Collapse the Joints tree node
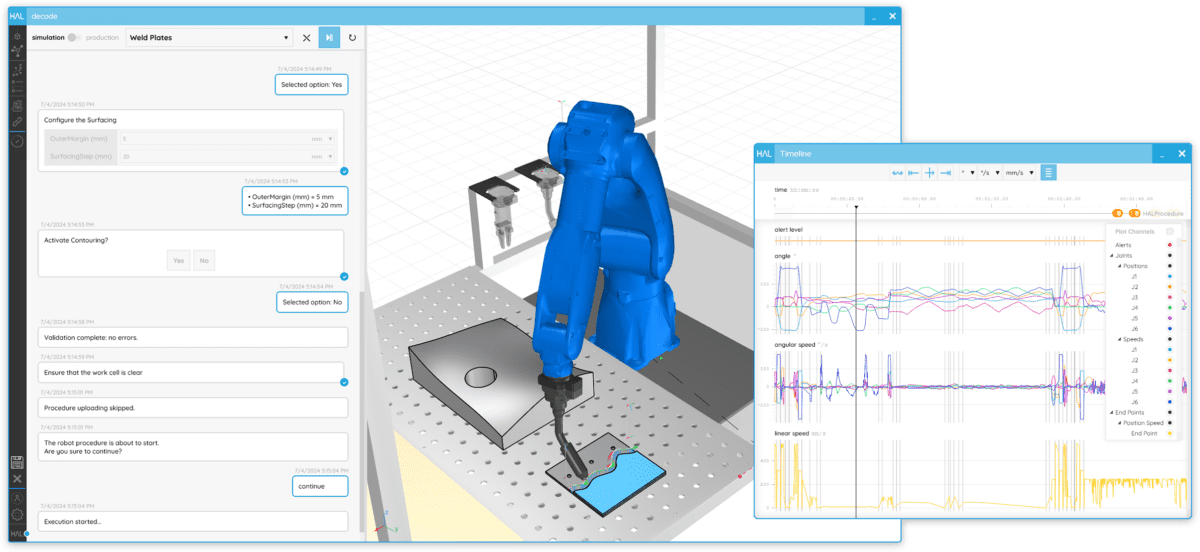 (1110, 255)
